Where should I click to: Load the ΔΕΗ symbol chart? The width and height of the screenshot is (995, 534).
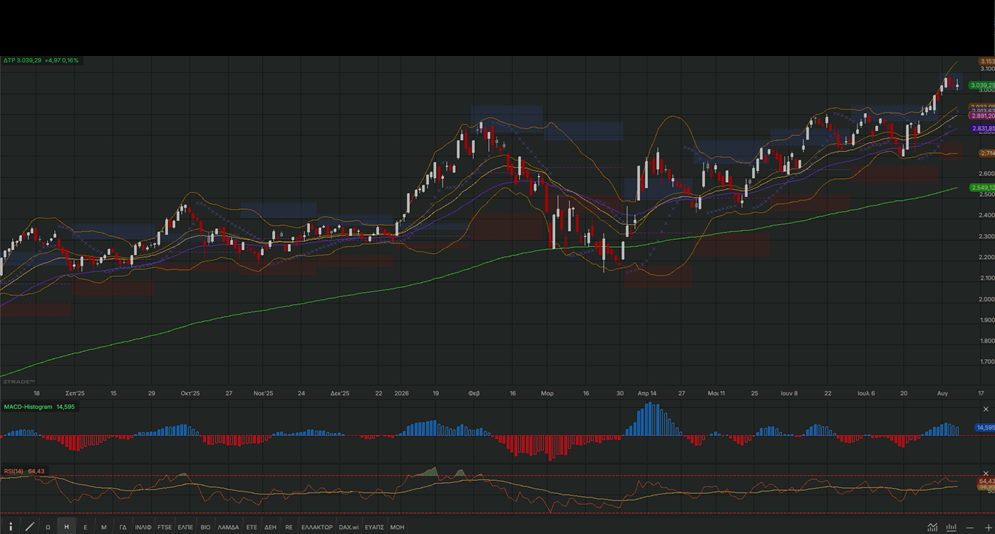[270, 527]
